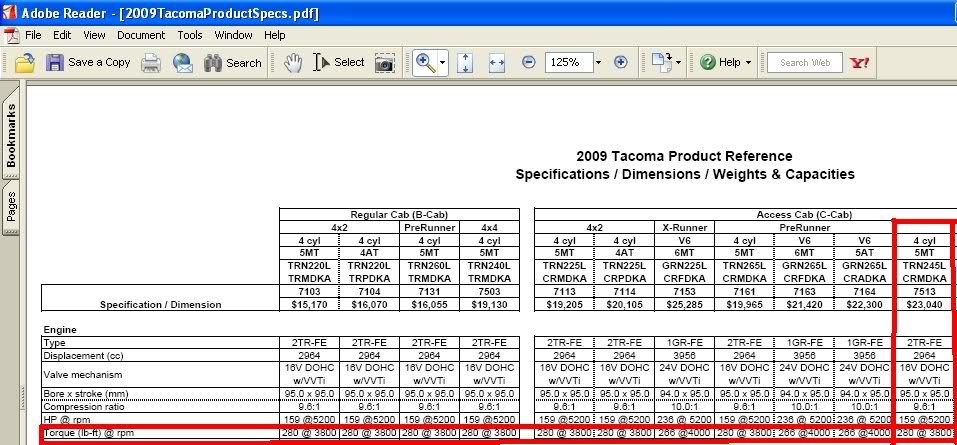Open the Pages side tab
The width and height of the screenshot is (957, 445).
point(10,207)
